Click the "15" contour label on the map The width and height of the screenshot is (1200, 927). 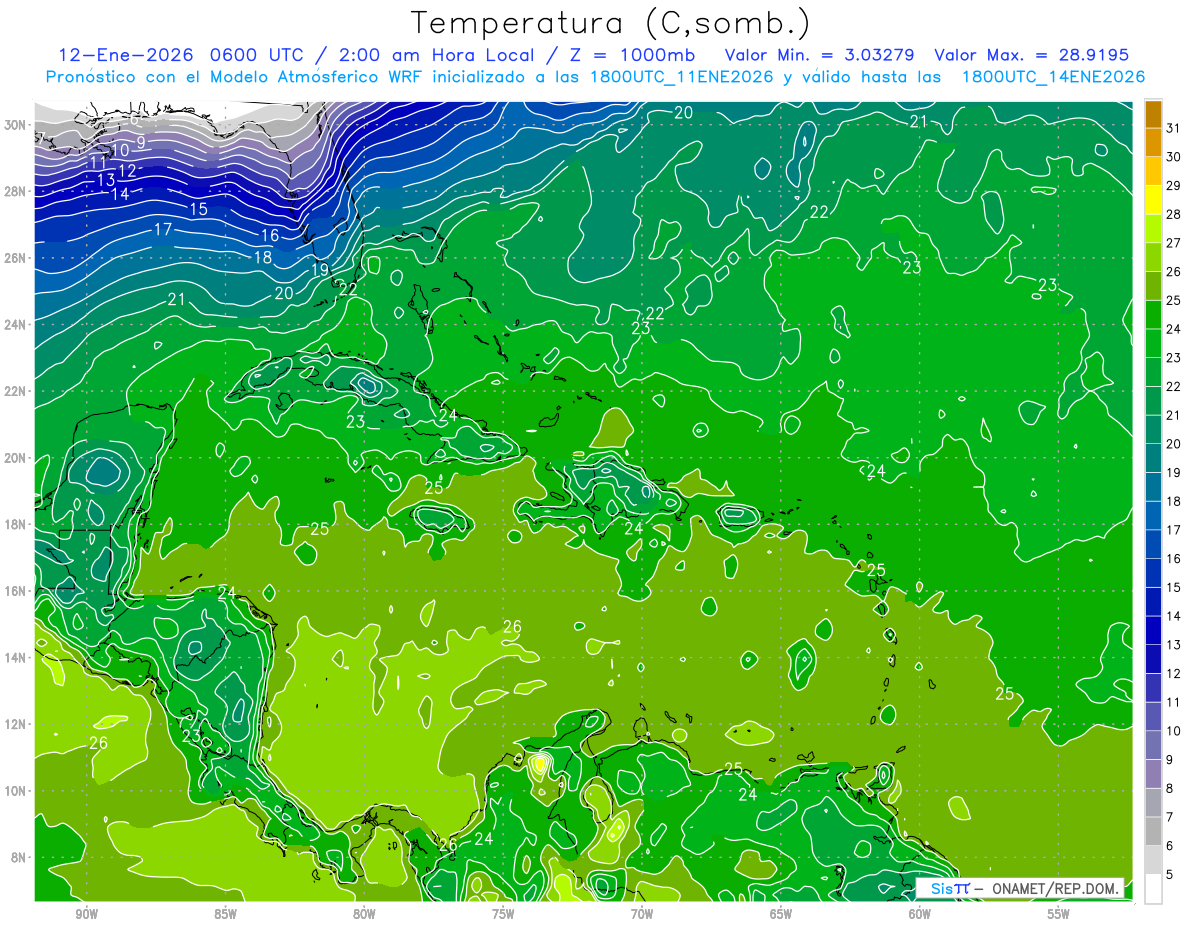coord(198,209)
